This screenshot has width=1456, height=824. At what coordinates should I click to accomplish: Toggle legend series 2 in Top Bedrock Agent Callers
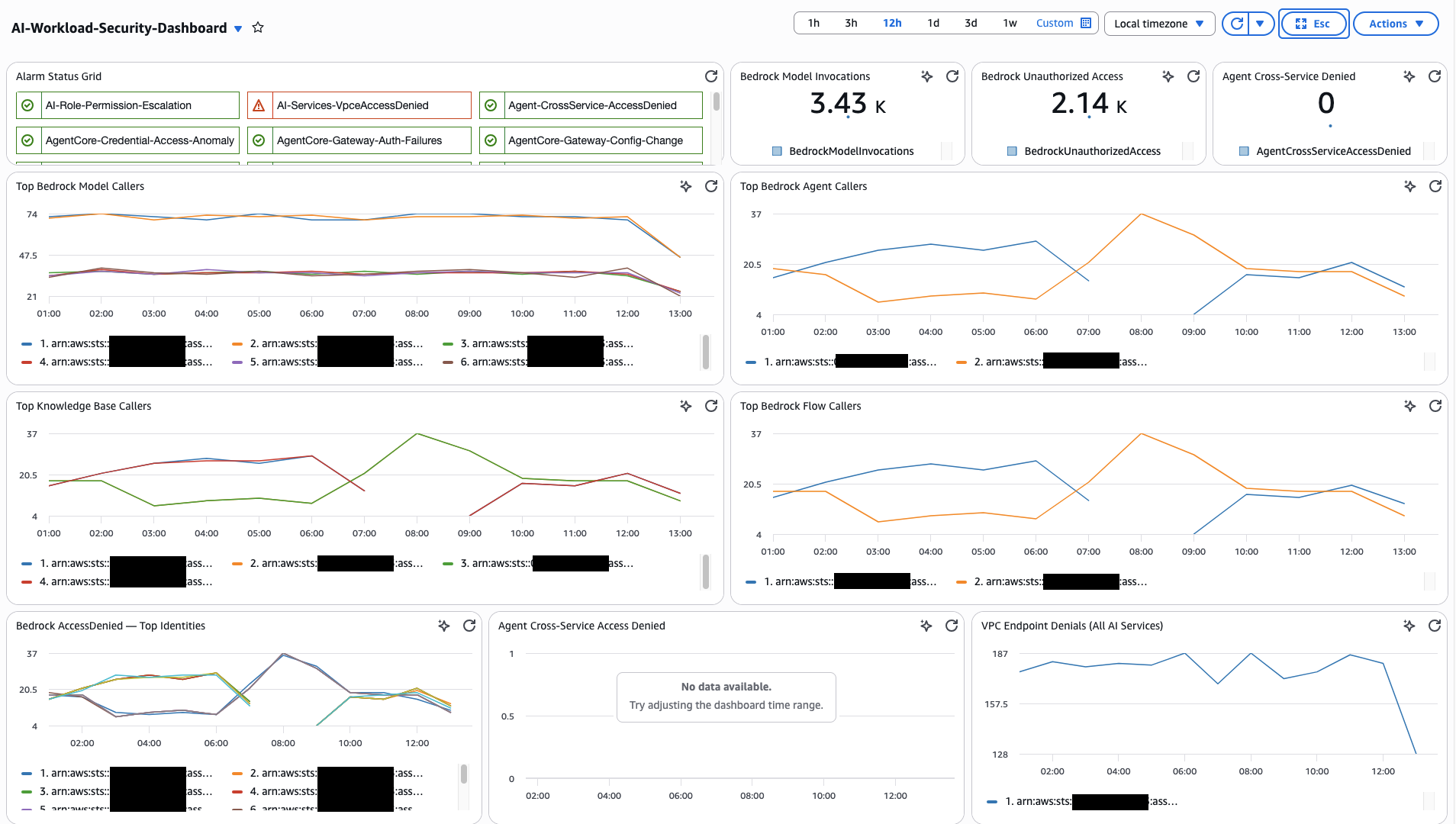click(1052, 362)
